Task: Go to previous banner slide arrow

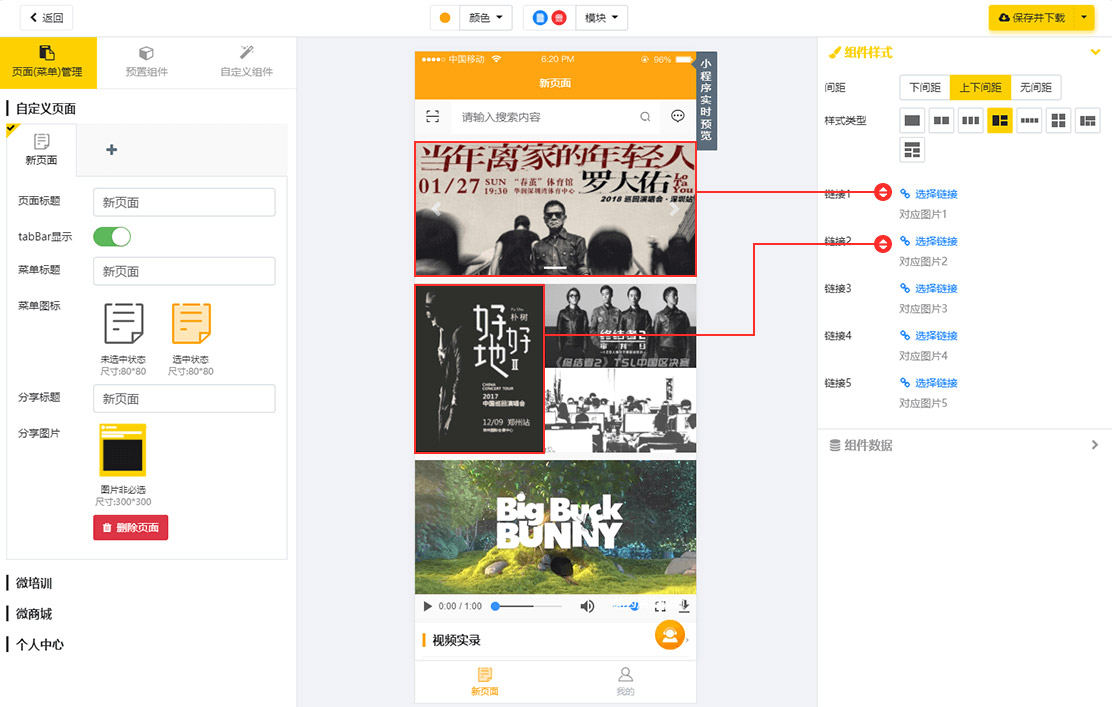Action: 435,209
